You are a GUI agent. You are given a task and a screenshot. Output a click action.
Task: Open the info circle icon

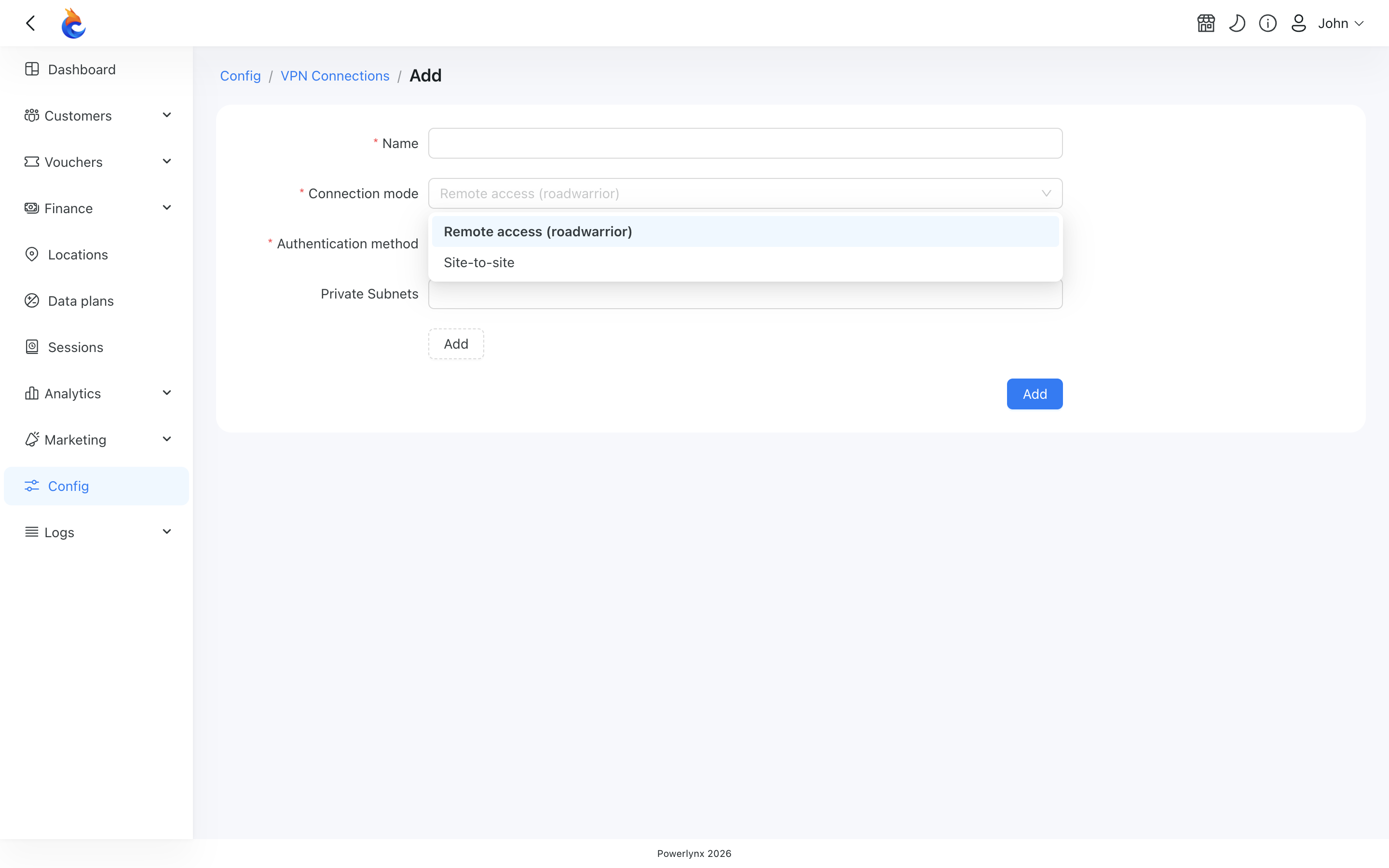(x=1268, y=23)
